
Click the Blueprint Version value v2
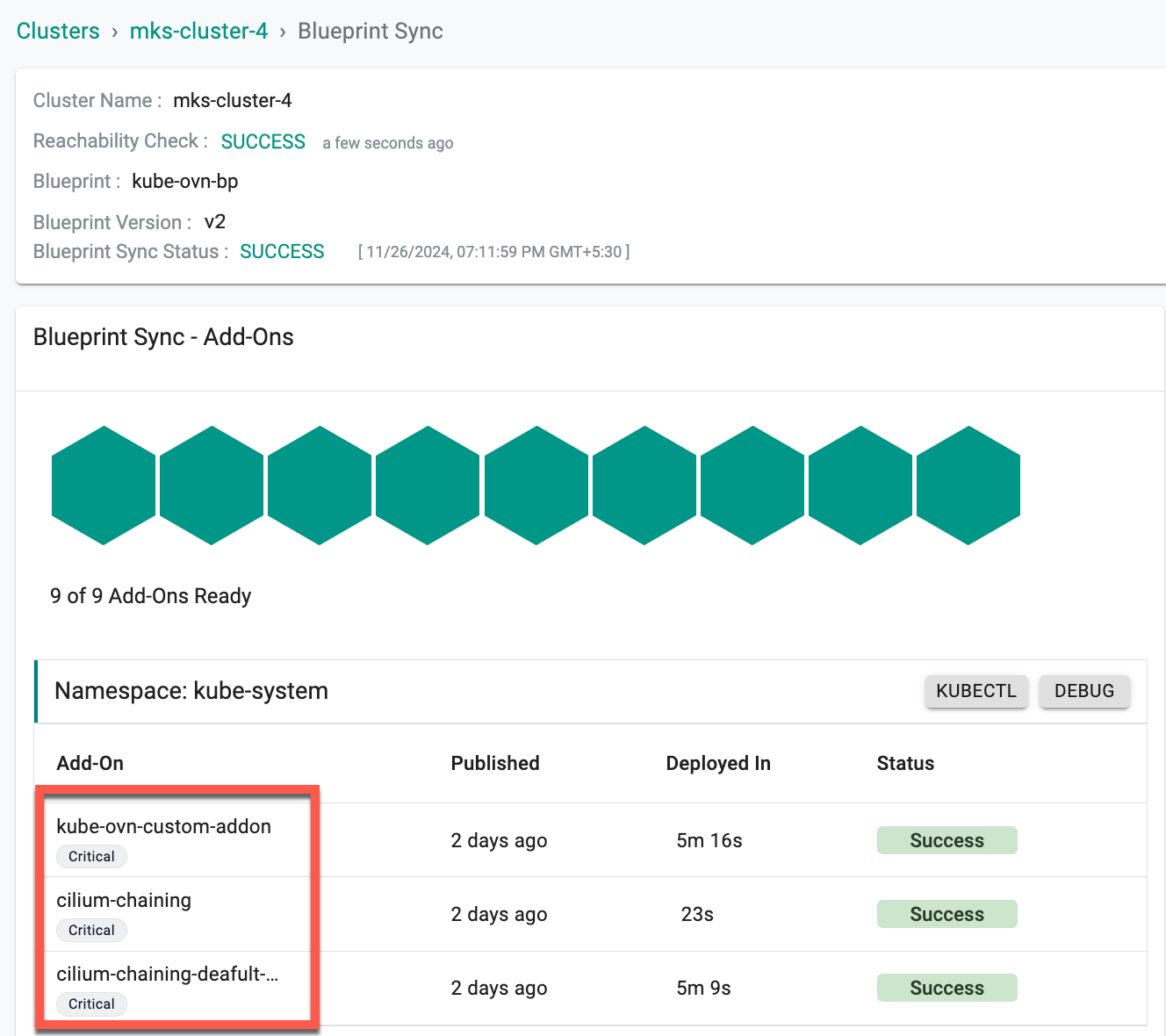tap(215, 221)
